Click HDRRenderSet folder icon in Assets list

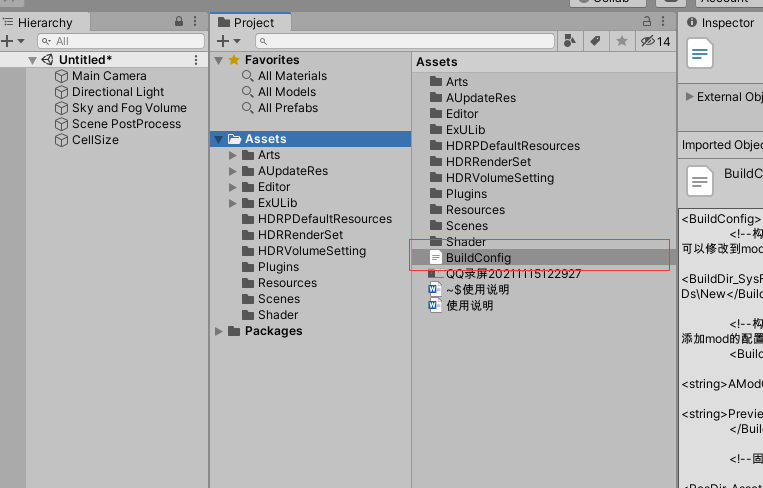(x=436, y=162)
